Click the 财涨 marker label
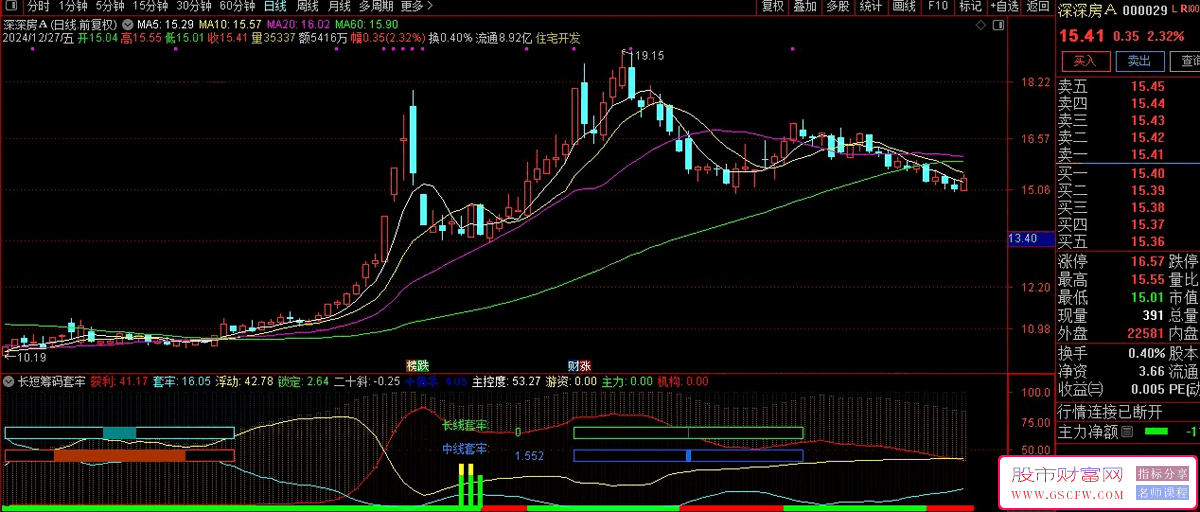Viewport: 1200px width, 512px height. 578,366
